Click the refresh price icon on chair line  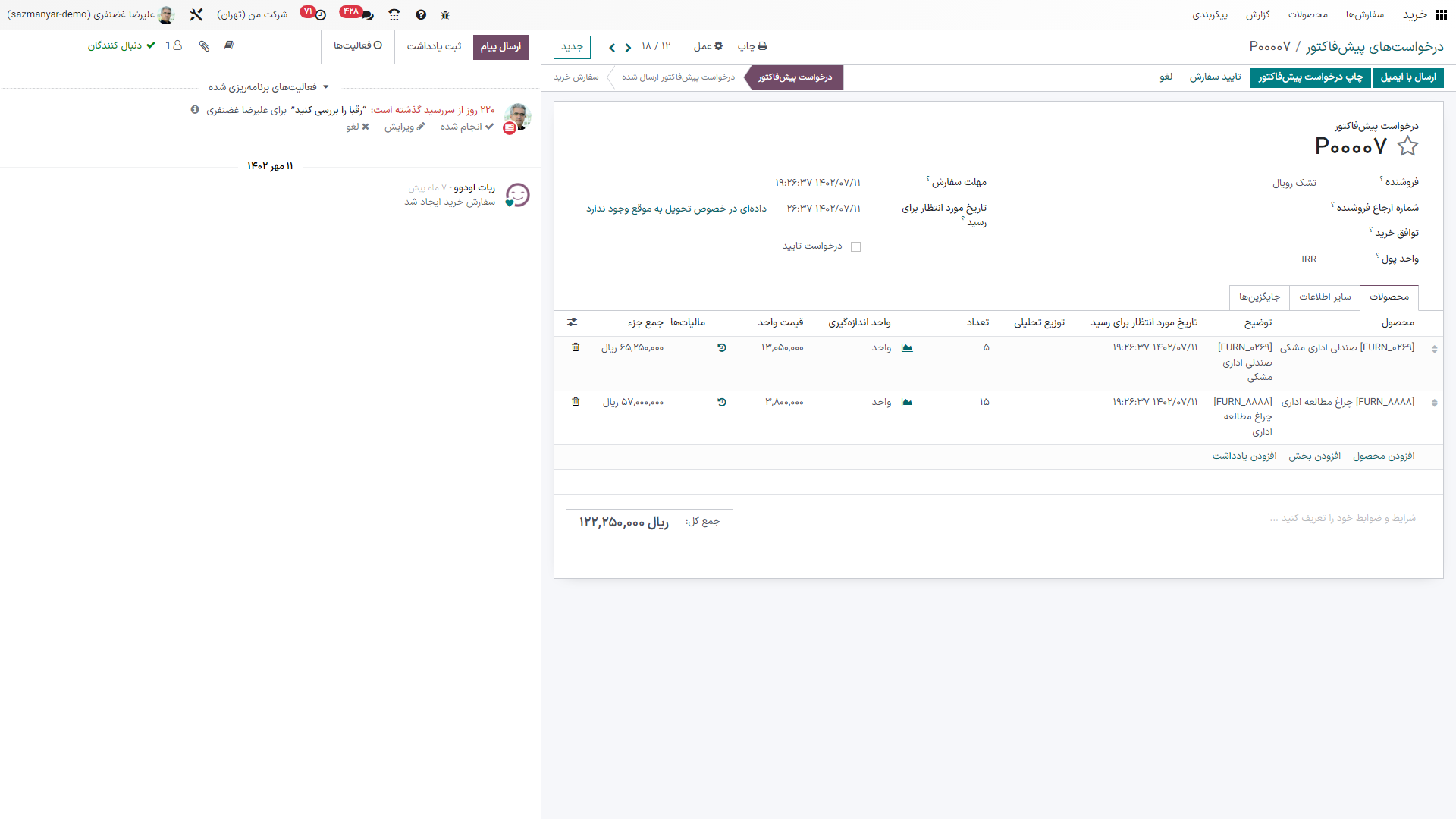722,347
